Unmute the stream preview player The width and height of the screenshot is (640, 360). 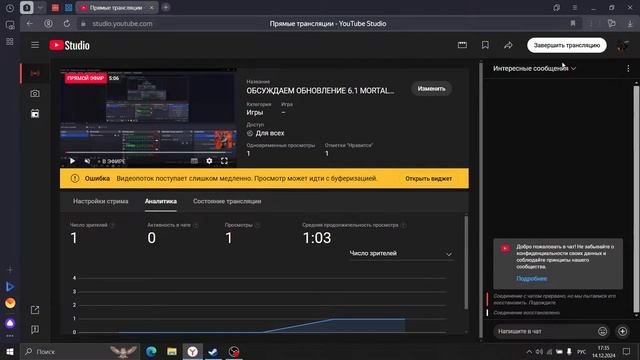(x=87, y=161)
